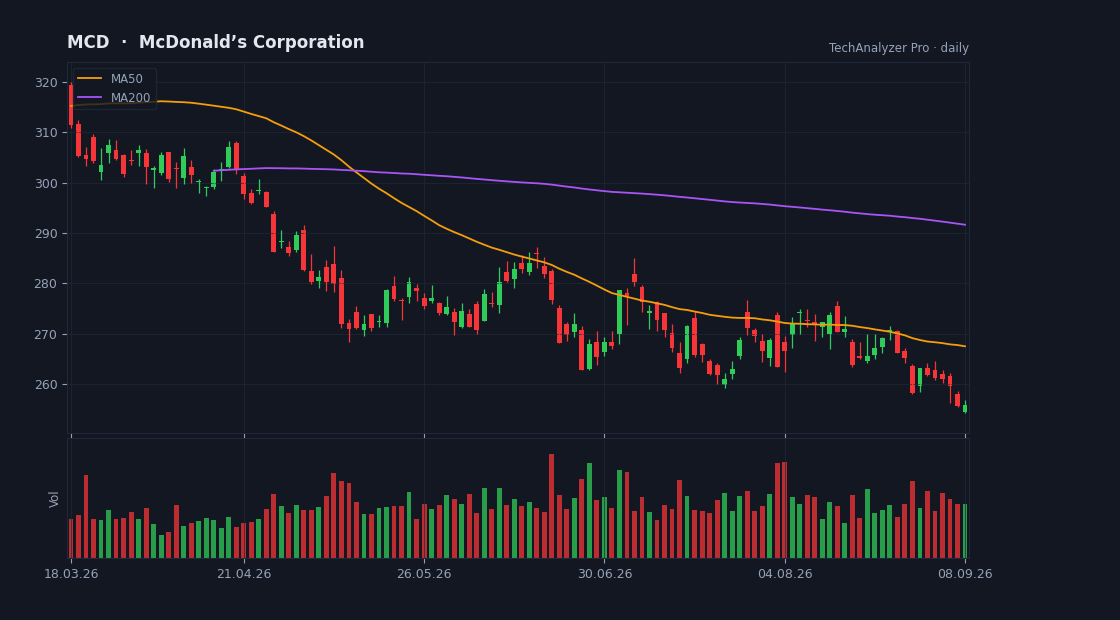Click the purple MA200 legend line swatch
Viewport: 1120px width, 620px height.
pyautogui.click(x=90, y=97)
